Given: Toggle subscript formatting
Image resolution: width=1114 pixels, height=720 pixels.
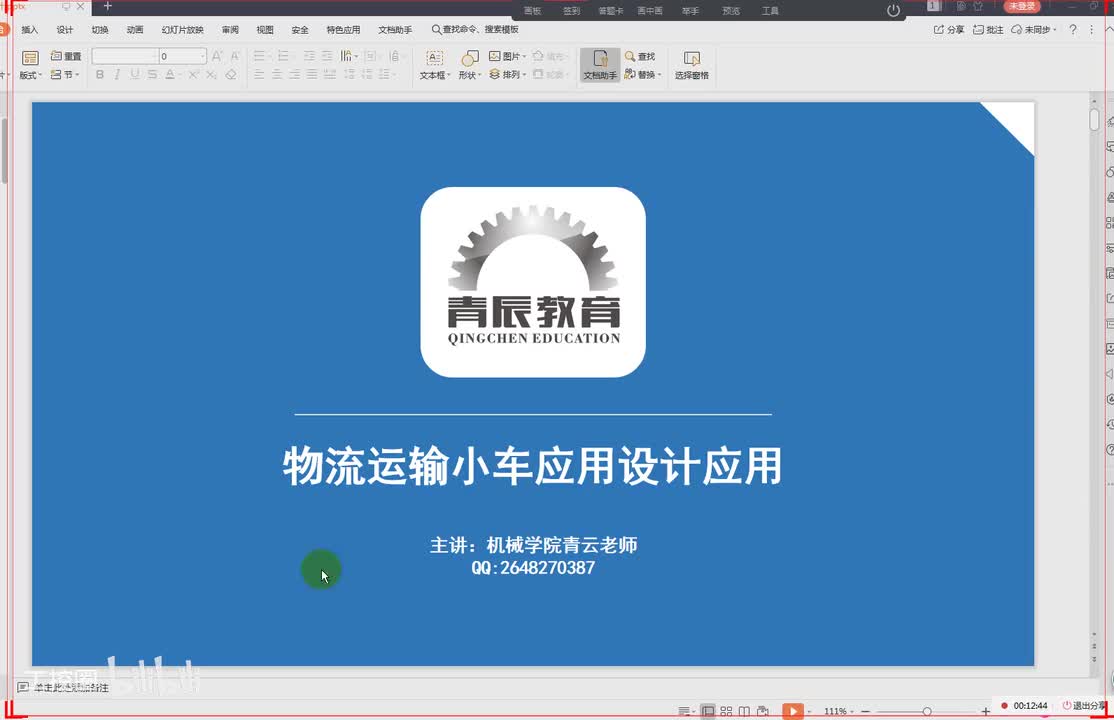Looking at the screenshot, I should (x=211, y=75).
